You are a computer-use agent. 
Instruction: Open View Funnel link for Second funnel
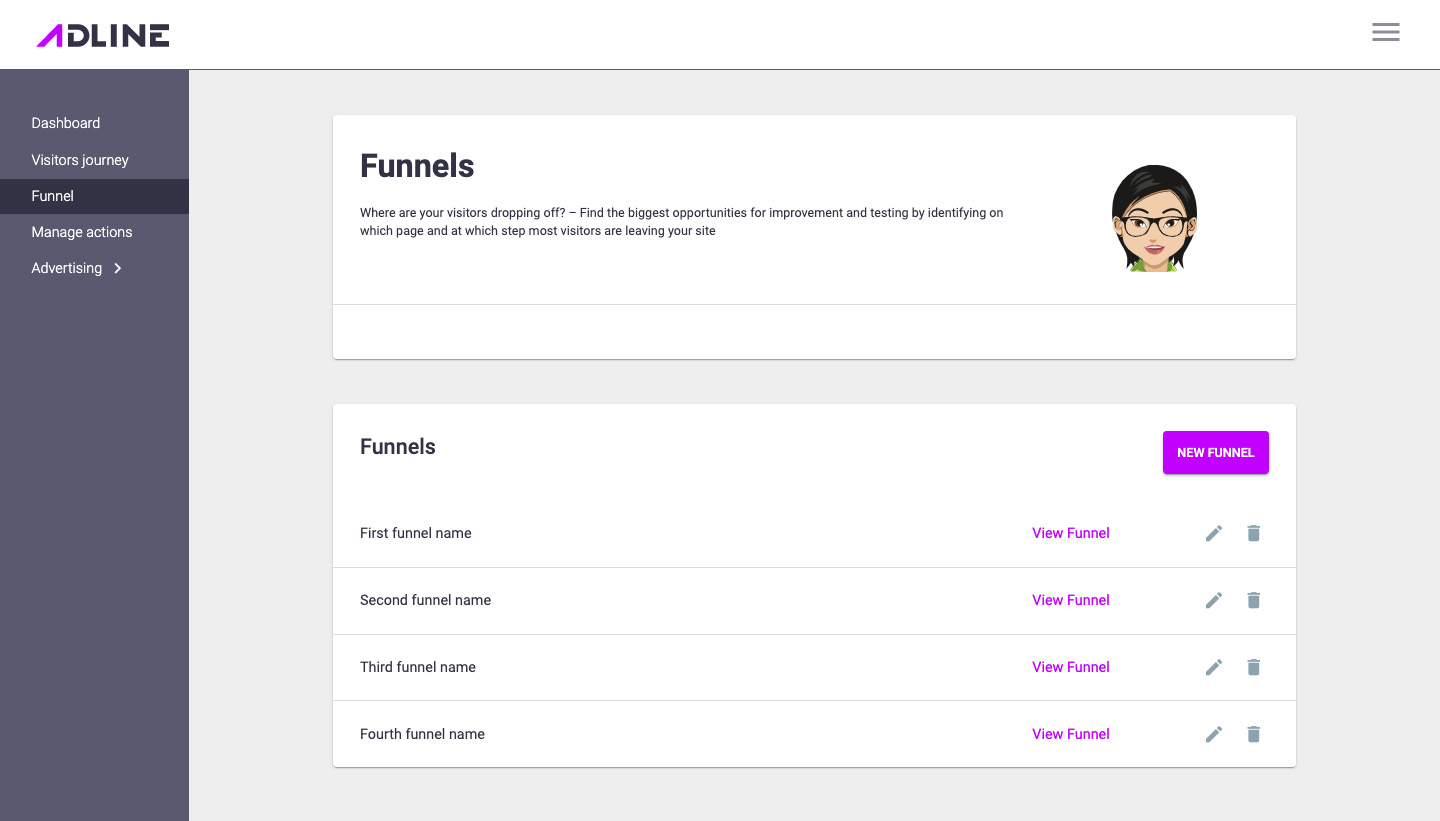pyautogui.click(x=1070, y=600)
